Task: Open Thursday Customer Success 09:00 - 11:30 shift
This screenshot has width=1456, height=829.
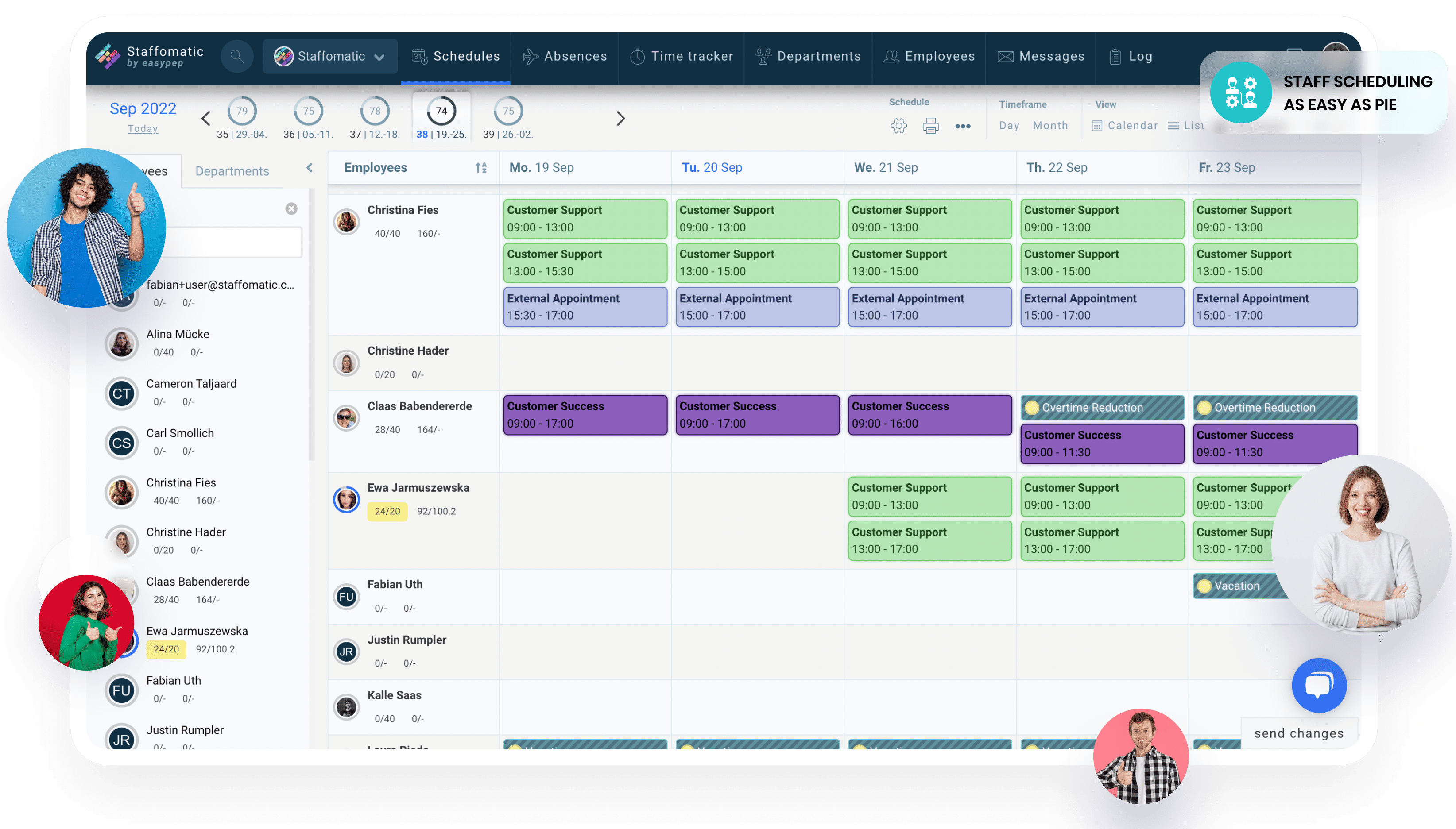Action: click(x=1102, y=443)
